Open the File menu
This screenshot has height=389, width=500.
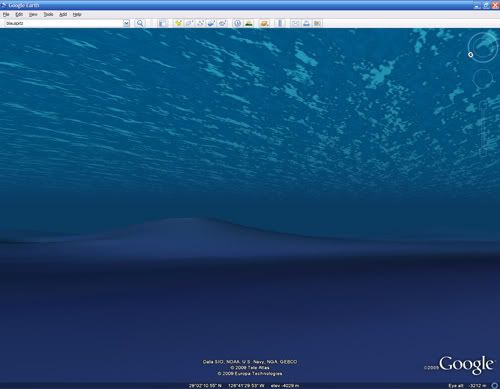point(6,14)
